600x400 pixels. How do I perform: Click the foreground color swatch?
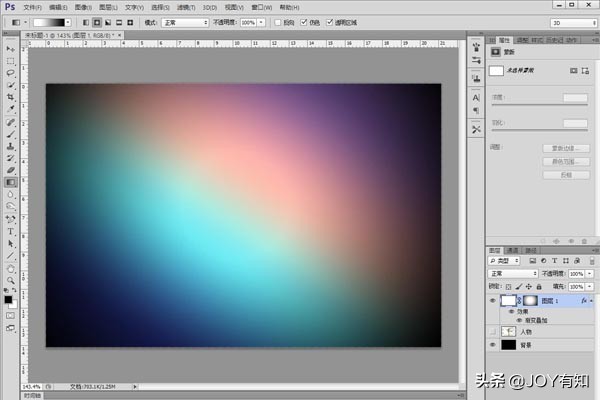coord(8,298)
